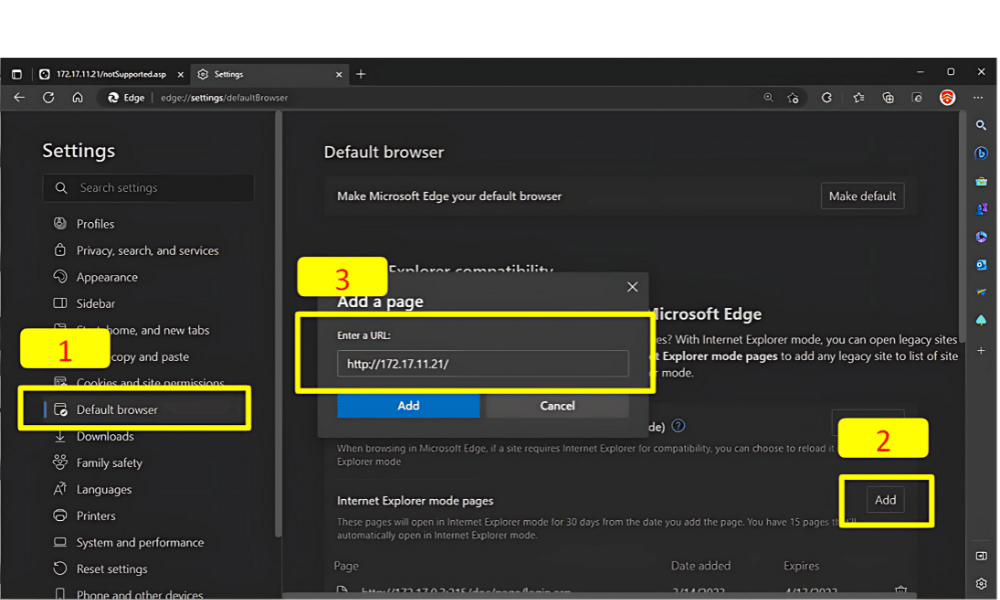Screen dimensions: 1000x600
Task: Open Bing chat in the Edge sidebar
Action: tap(981, 153)
